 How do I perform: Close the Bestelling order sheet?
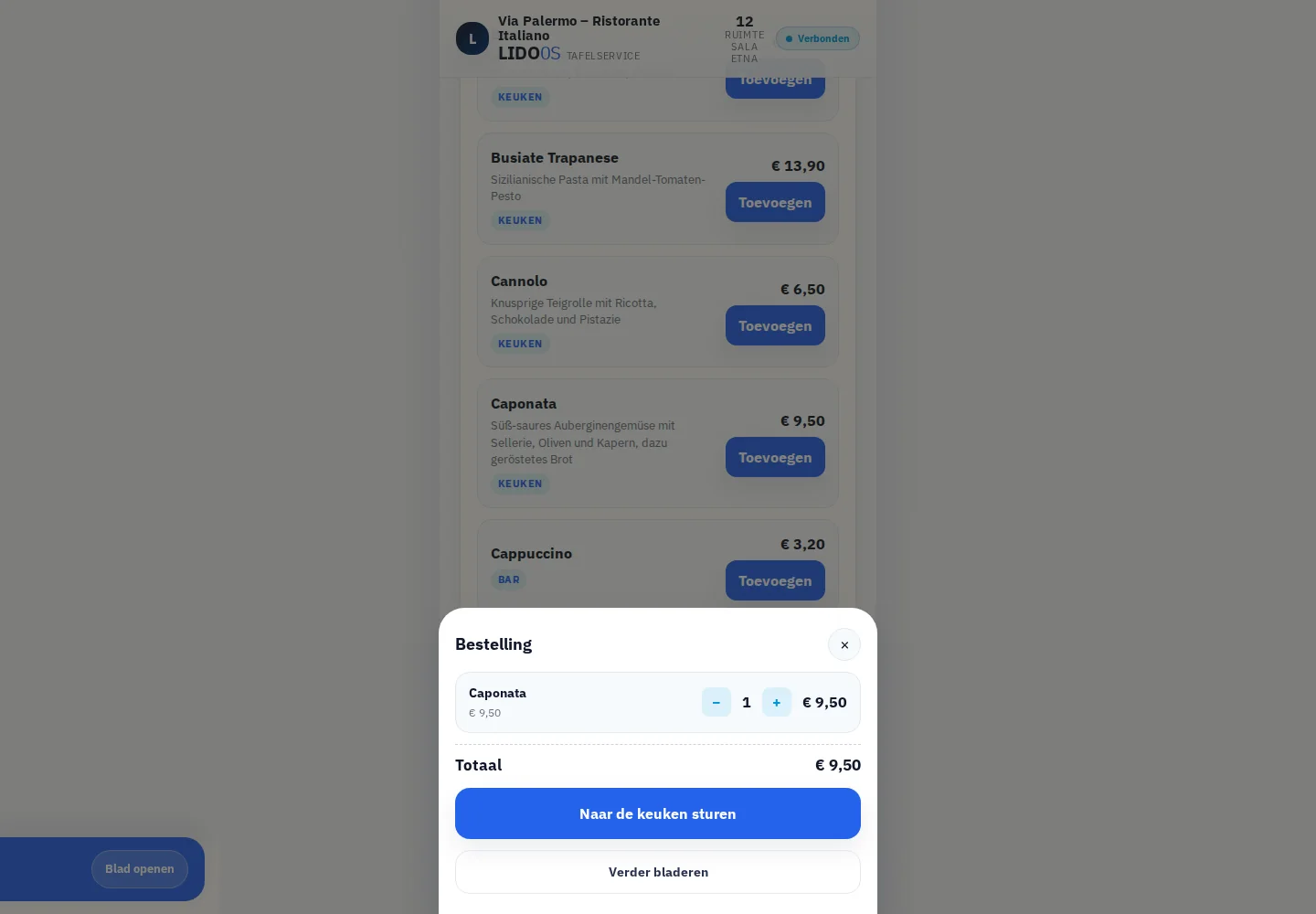844,644
